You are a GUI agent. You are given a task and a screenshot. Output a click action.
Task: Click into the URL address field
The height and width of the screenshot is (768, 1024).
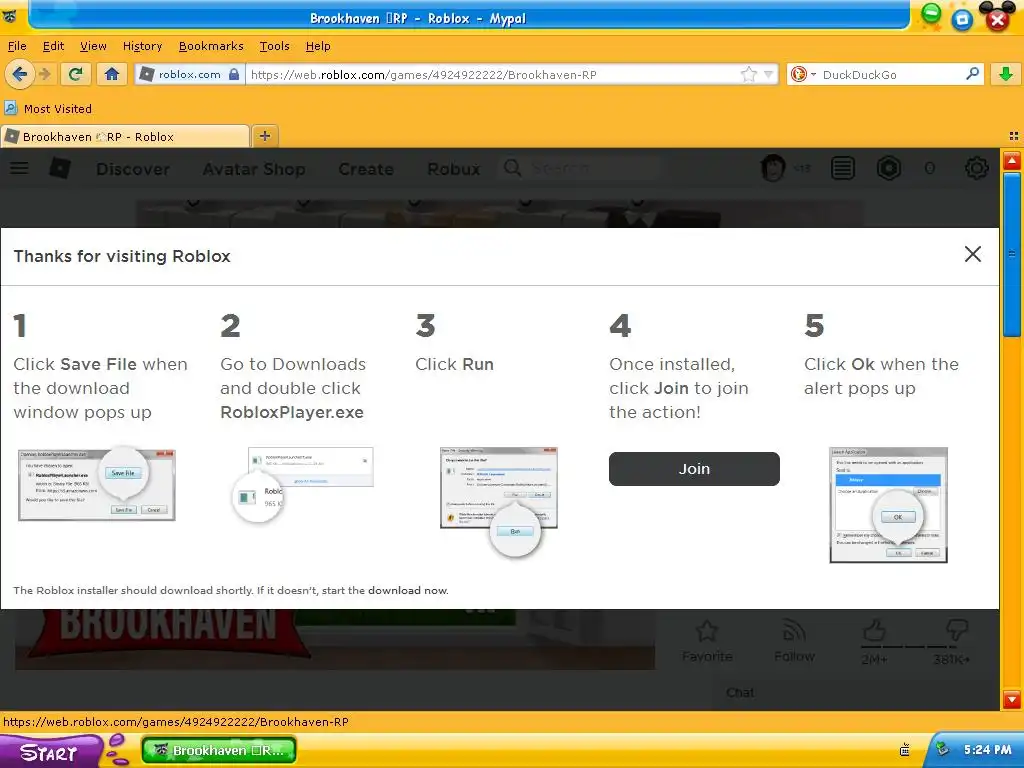(493, 74)
